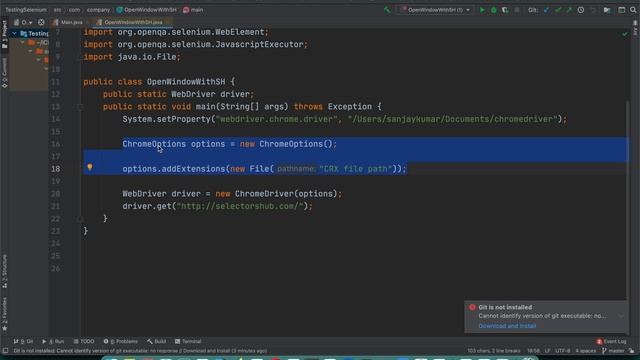Click the Git rollback undo icon
Screen dimensions: 640x360
[593, 10]
